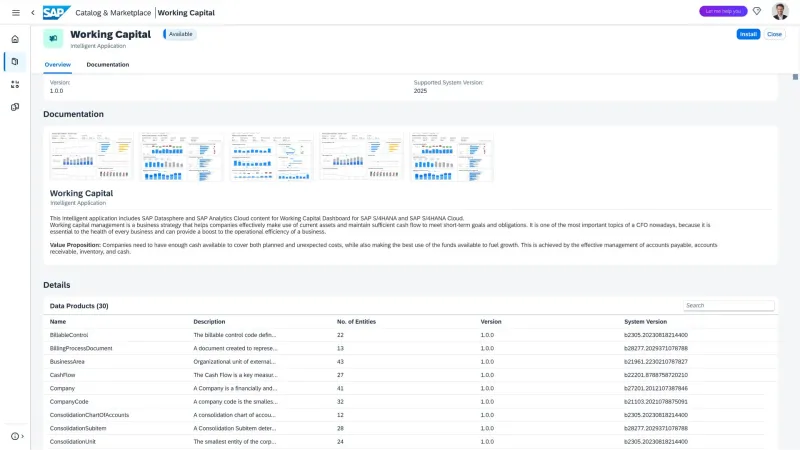Click the Available status badge
Viewport: 800px width, 450px height.
(x=180, y=34)
